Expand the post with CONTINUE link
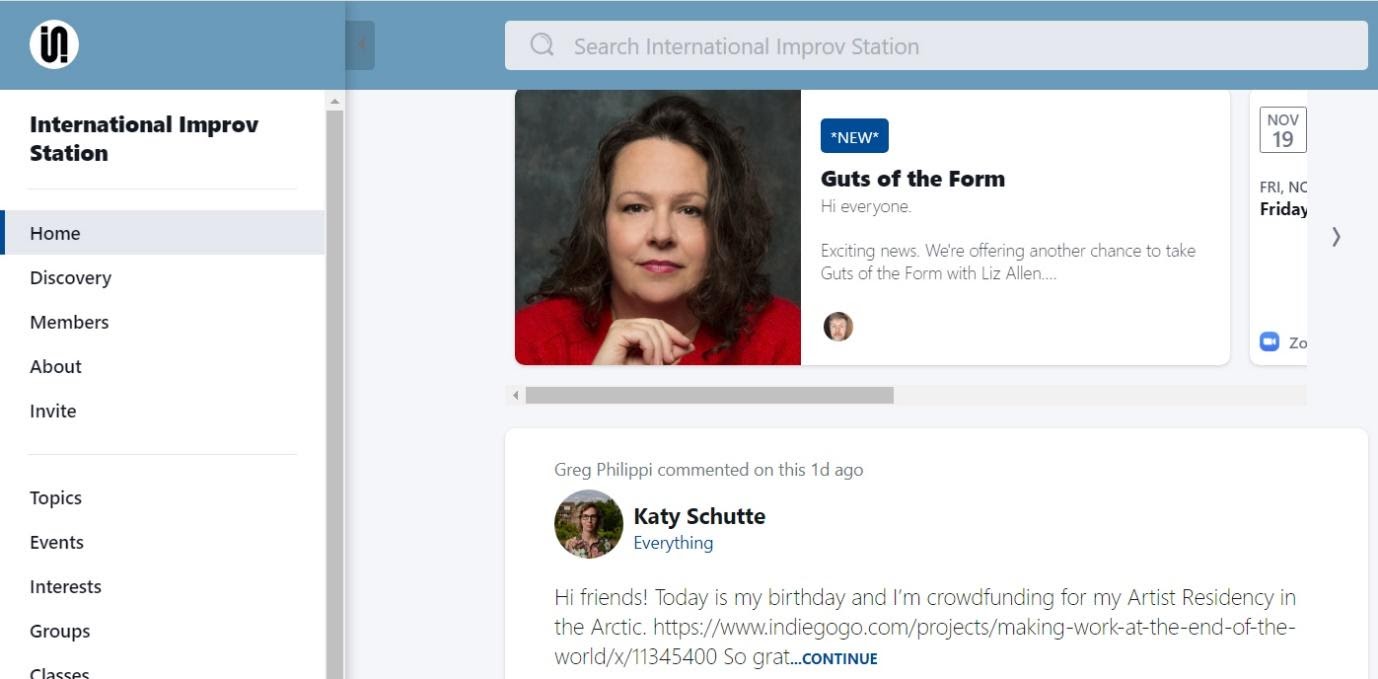 [839, 659]
